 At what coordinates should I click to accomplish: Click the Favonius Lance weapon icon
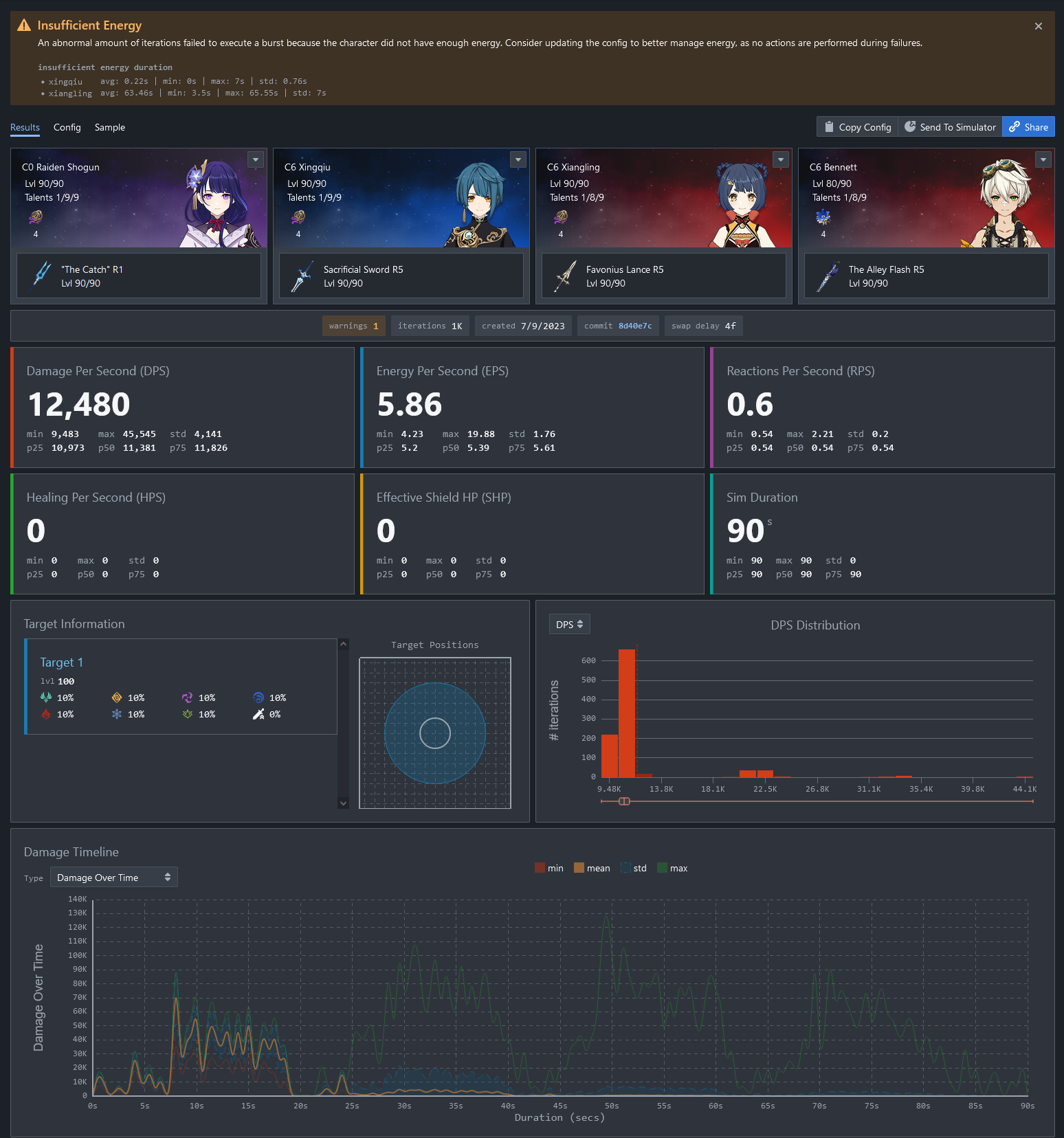[565, 276]
